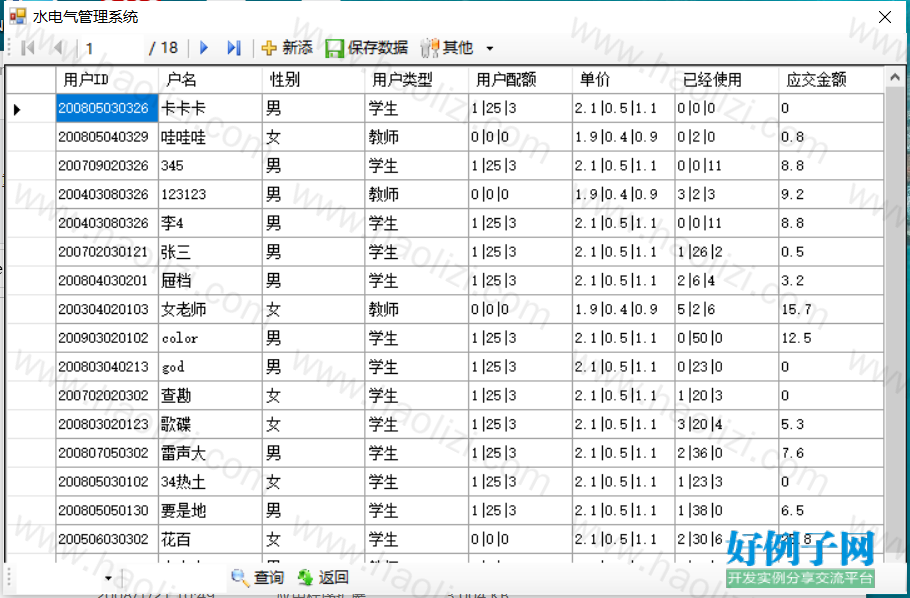Image resolution: width=910 pixels, height=598 pixels.
Task: Select amount cell 5.3
Action: [x=831, y=424]
